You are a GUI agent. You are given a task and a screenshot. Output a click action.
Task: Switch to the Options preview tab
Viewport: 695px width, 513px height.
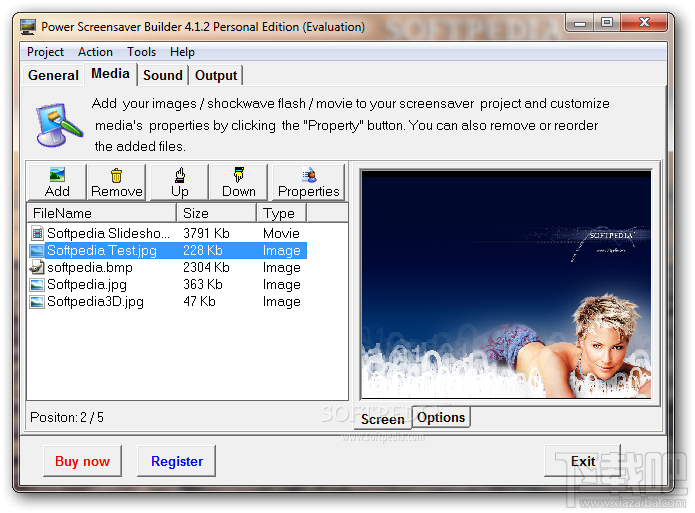pyautogui.click(x=441, y=417)
